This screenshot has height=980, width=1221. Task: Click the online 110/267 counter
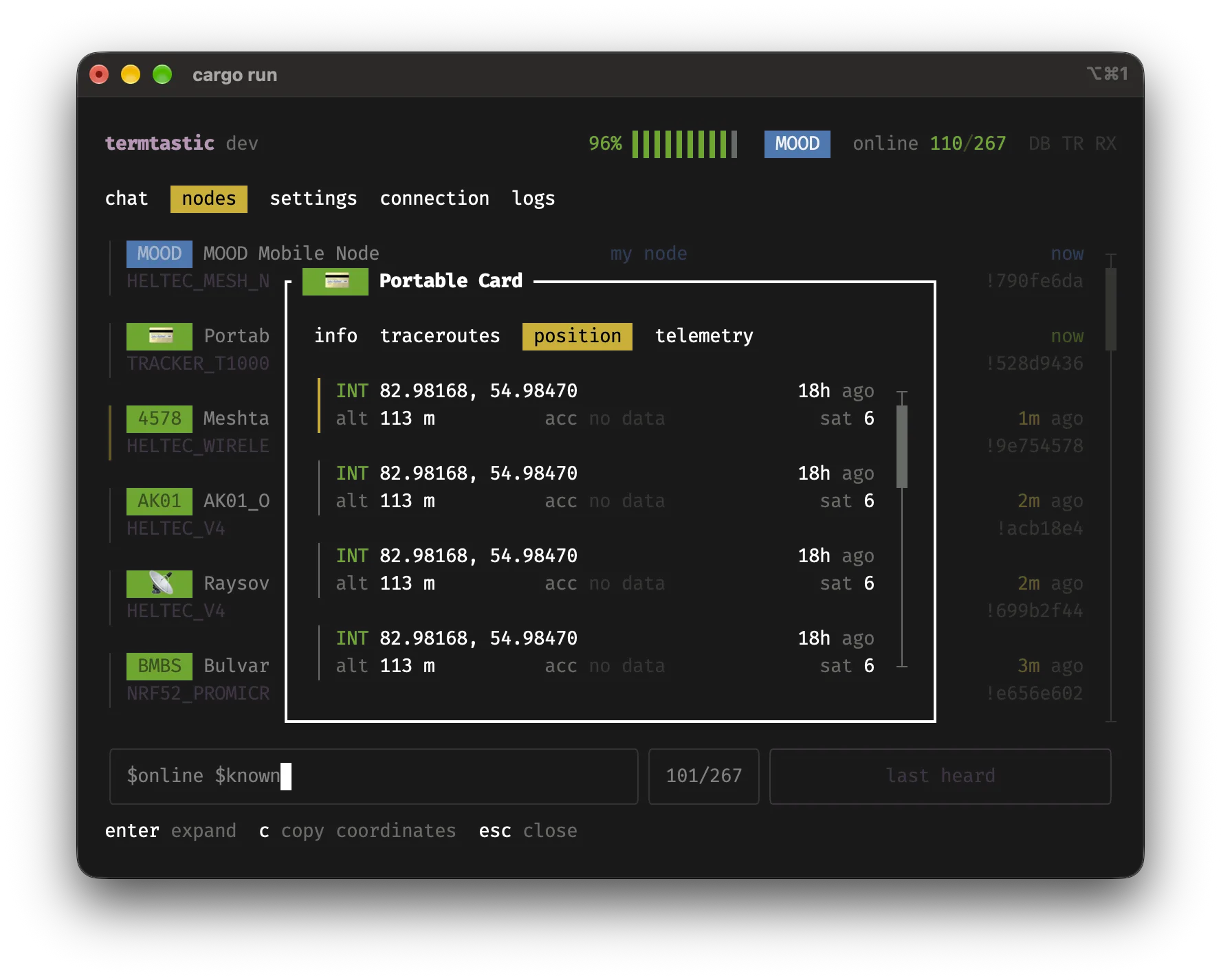[929, 144]
